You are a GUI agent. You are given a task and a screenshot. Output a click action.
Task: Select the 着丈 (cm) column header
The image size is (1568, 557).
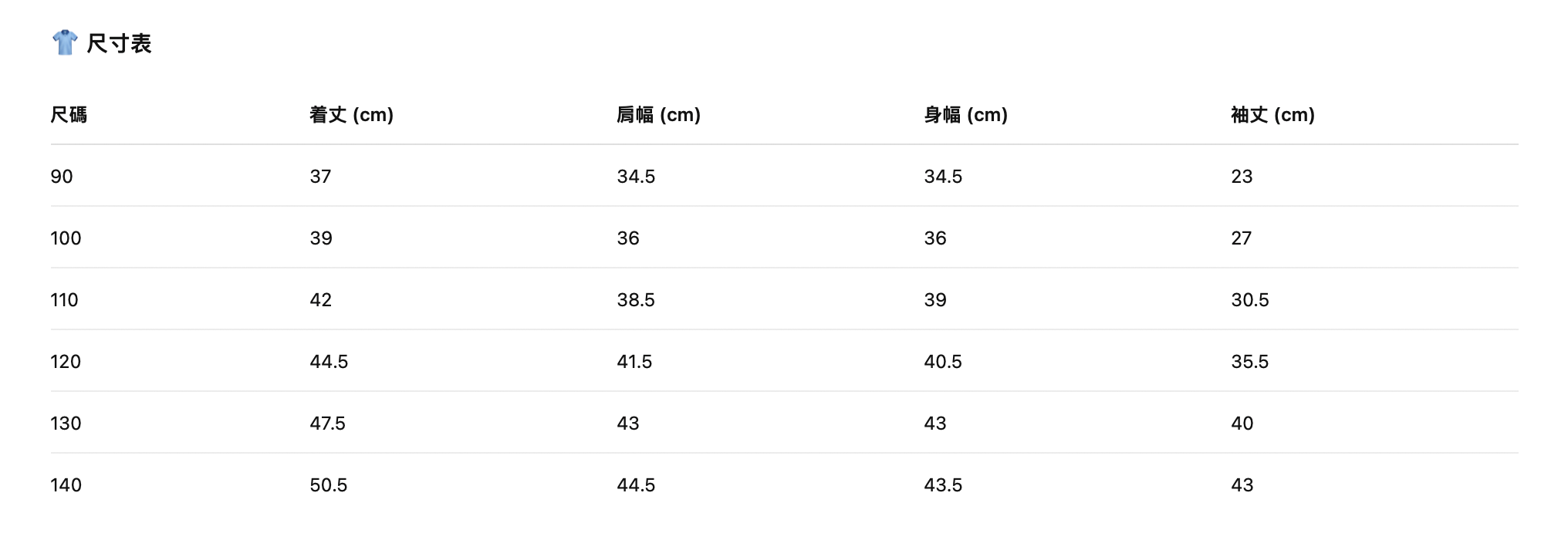[352, 115]
